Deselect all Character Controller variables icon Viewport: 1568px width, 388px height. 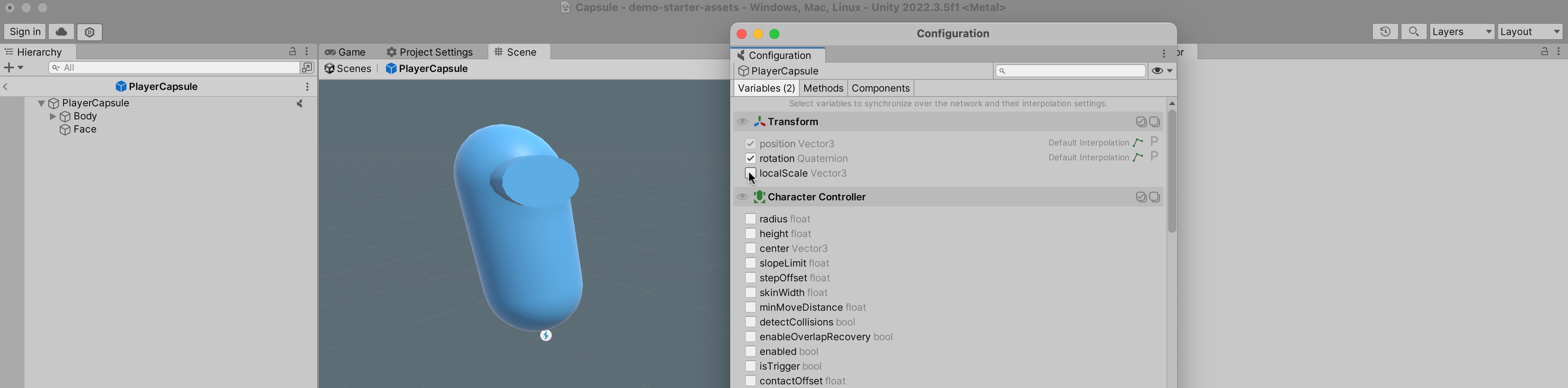pyautogui.click(x=1155, y=197)
